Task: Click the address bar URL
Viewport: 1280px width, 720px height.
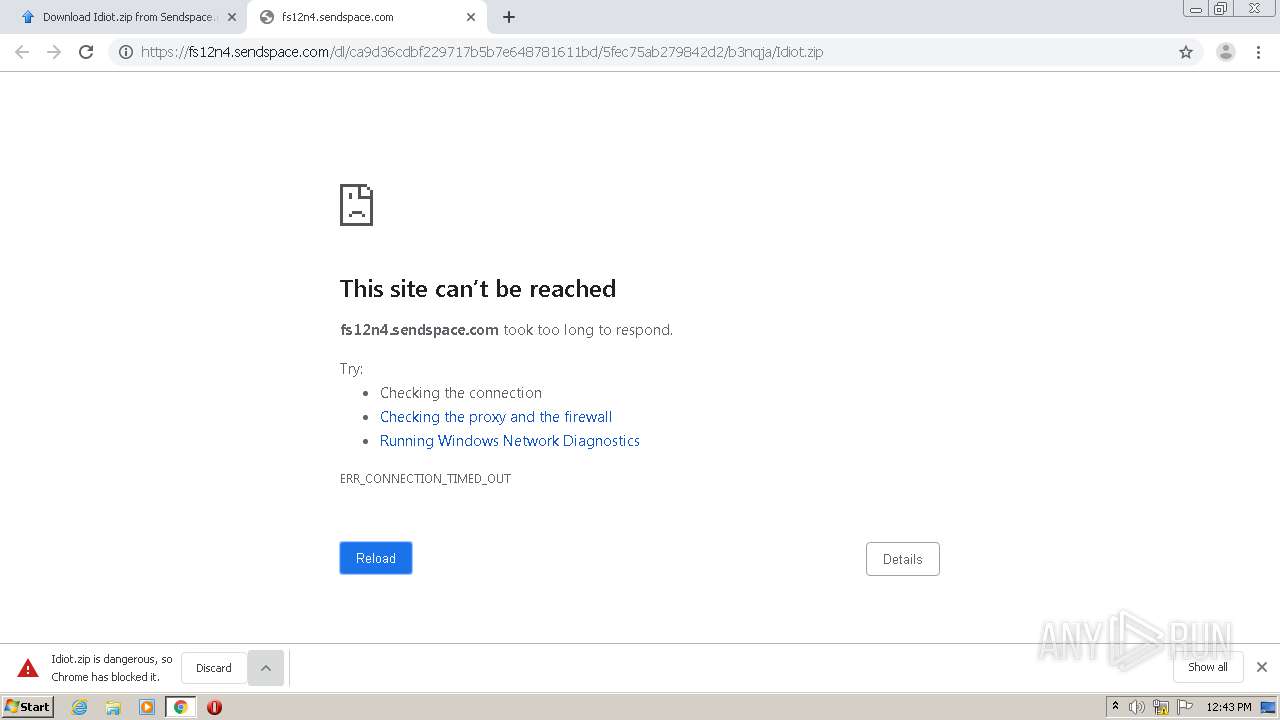Action: point(482,52)
